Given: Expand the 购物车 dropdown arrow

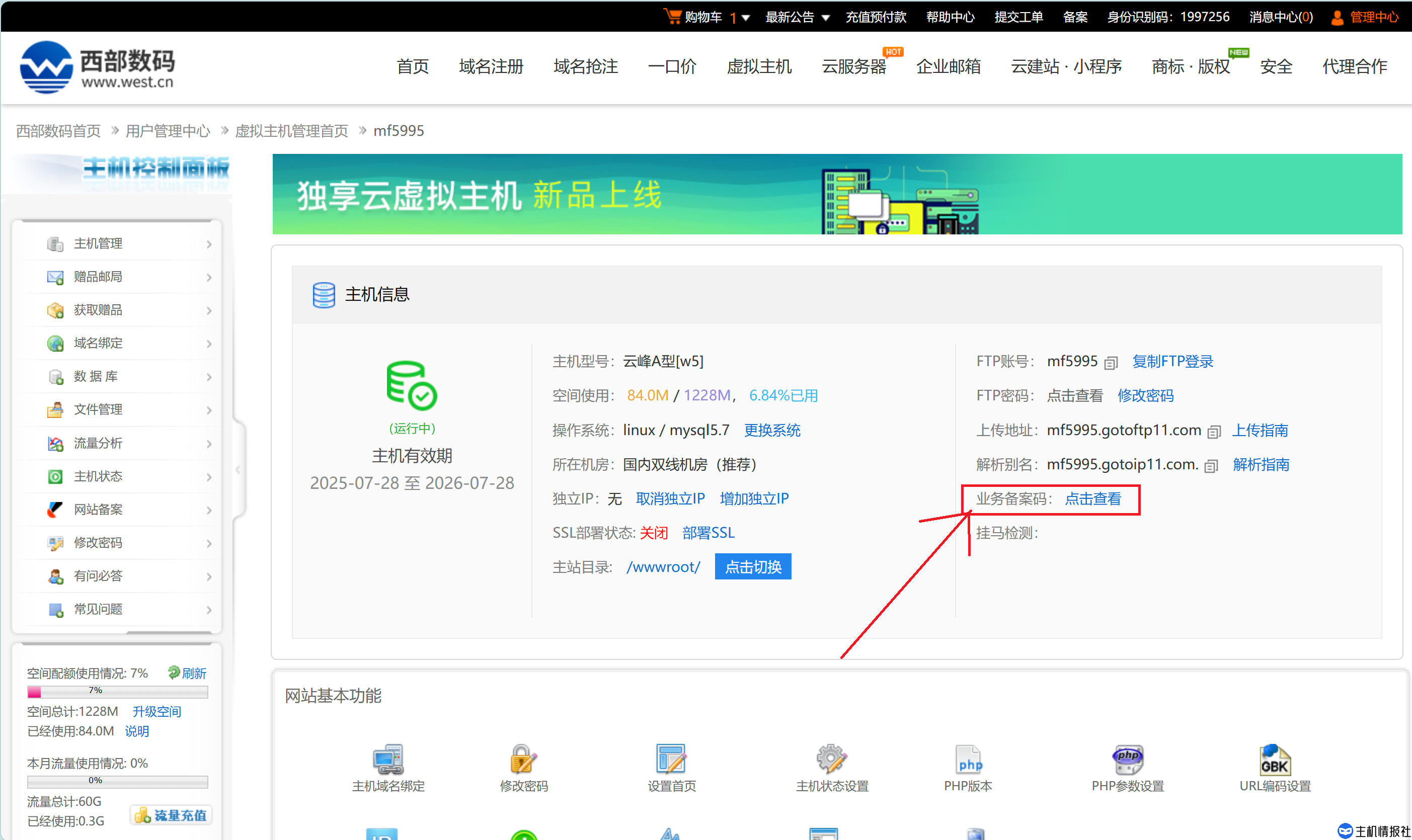Looking at the screenshot, I should pyautogui.click(x=746, y=18).
